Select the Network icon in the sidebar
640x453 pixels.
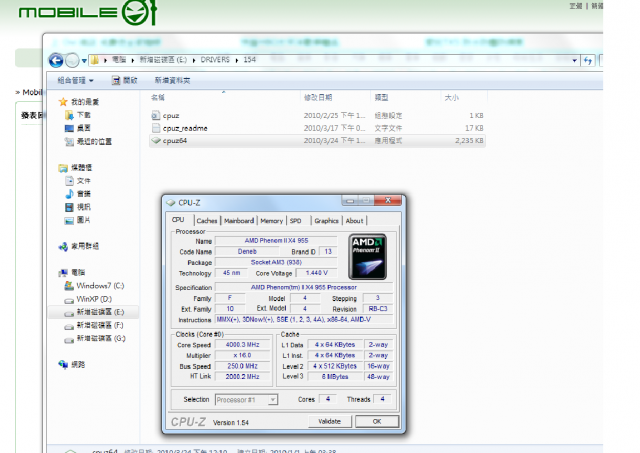[x=63, y=364]
